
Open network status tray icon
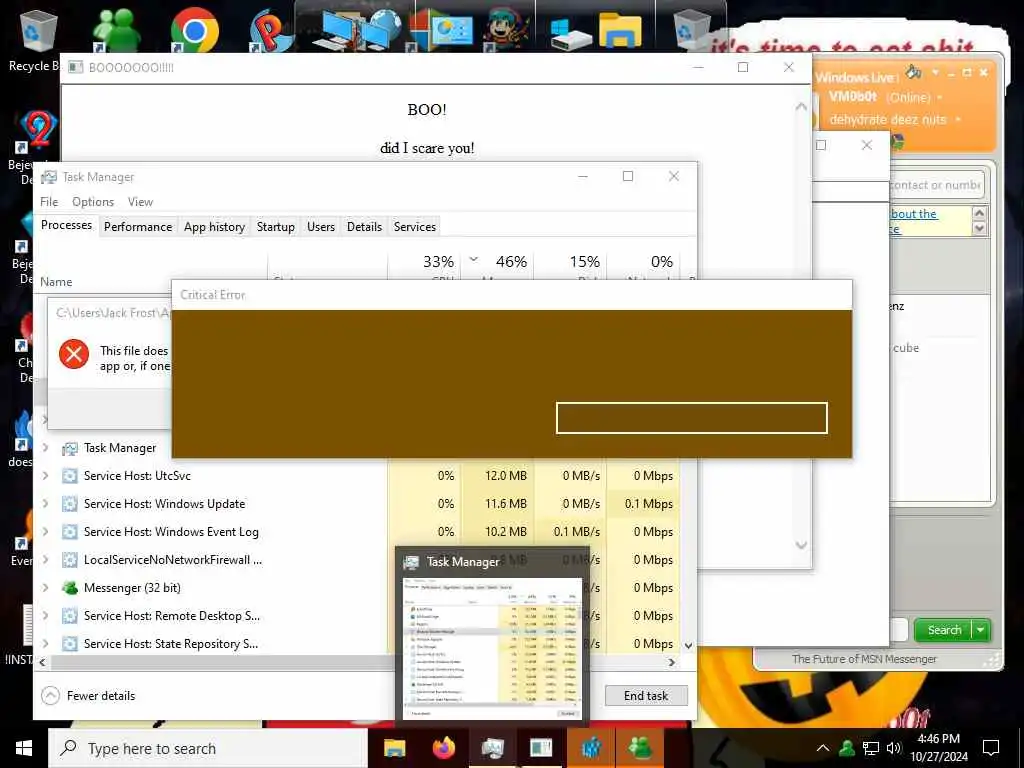click(871, 748)
